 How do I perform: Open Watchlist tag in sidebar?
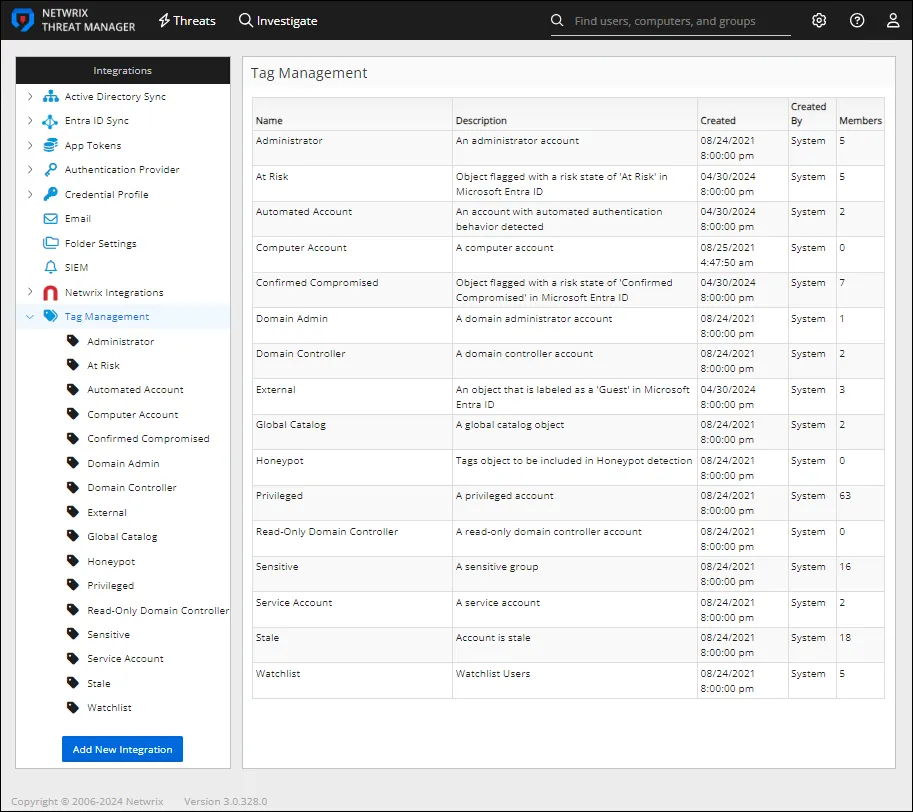click(x=109, y=708)
